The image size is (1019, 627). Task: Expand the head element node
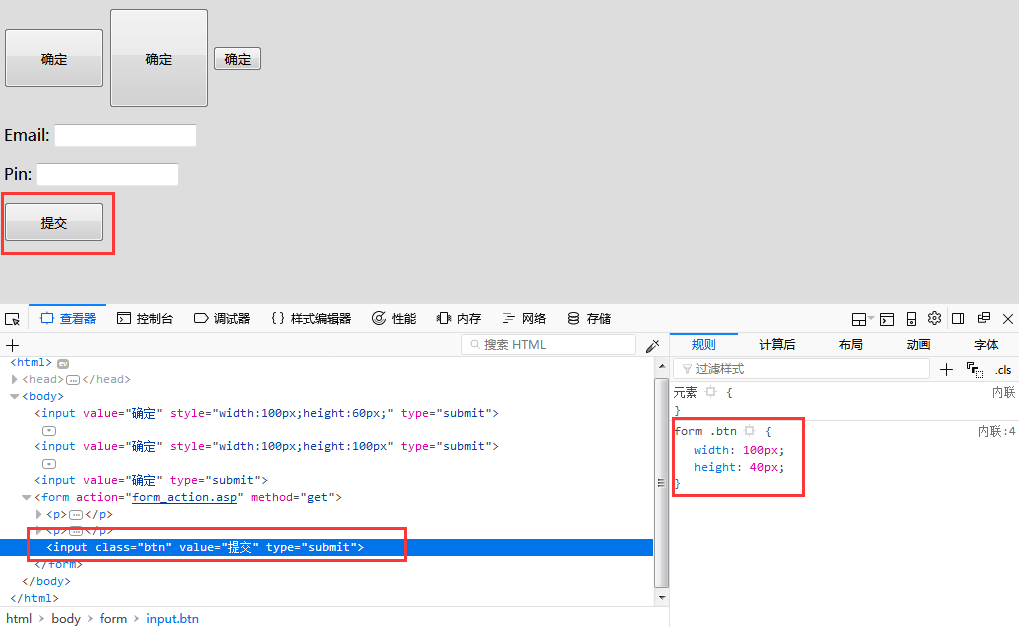(x=14, y=379)
